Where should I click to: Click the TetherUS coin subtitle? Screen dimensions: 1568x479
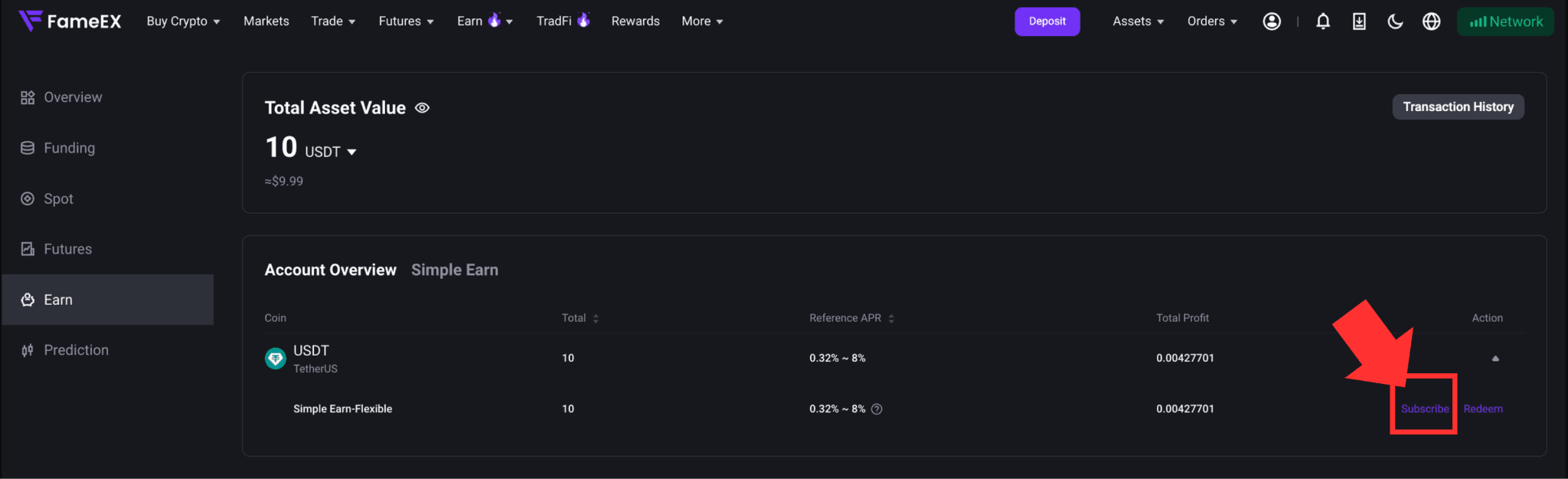click(x=315, y=369)
